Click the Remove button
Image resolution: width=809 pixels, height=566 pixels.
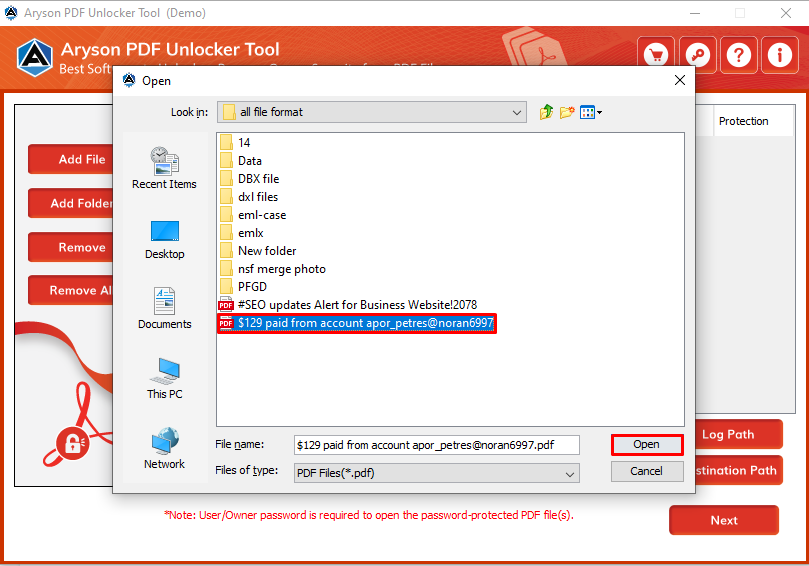71,247
